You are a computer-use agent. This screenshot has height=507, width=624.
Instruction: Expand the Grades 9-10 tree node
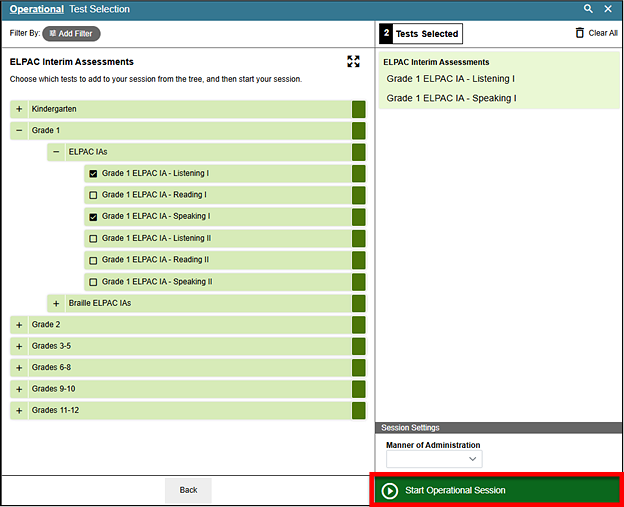(19, 389)
